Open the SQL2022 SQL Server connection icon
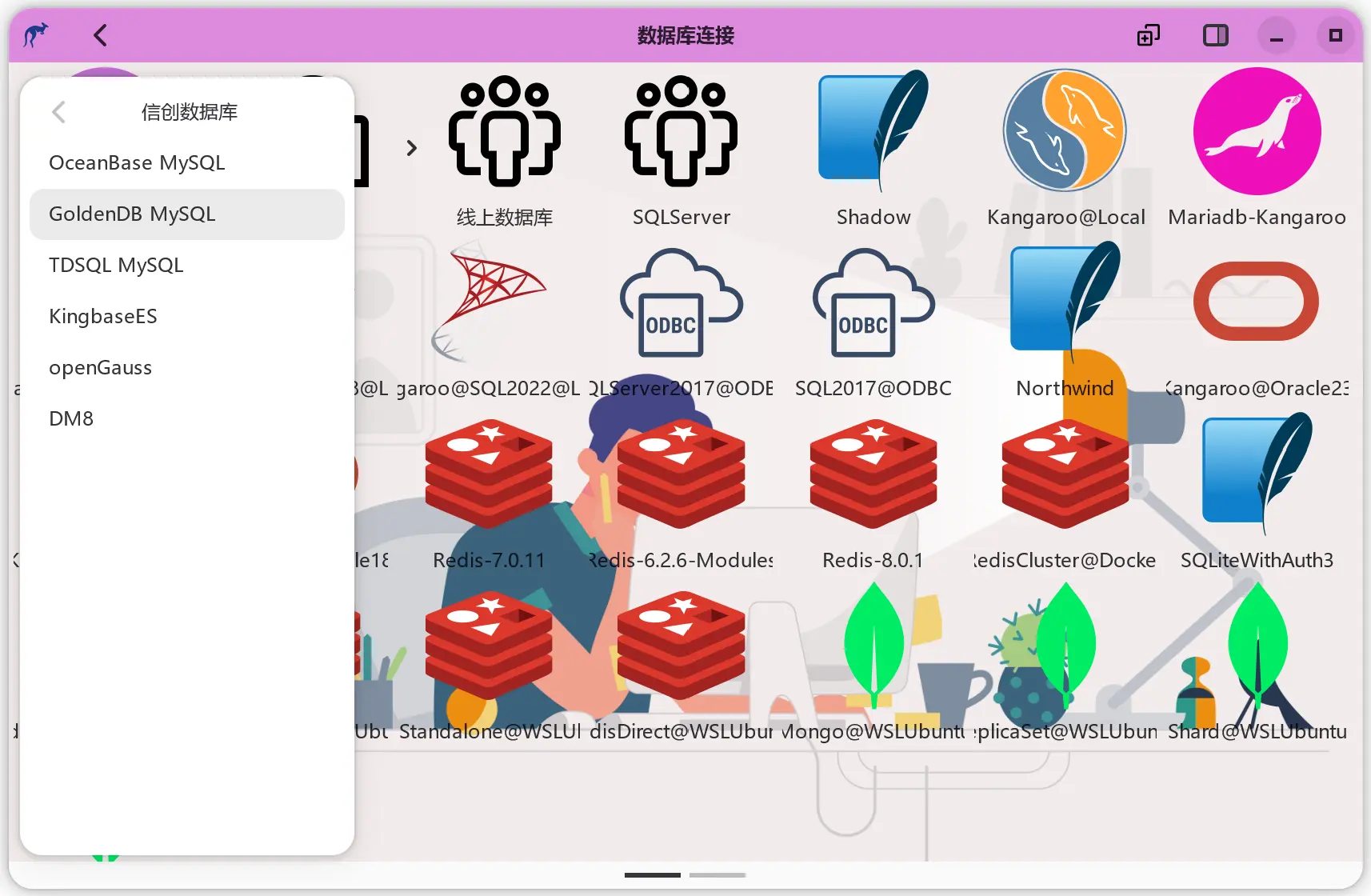The image size is (1371, 896). (489, 303)
